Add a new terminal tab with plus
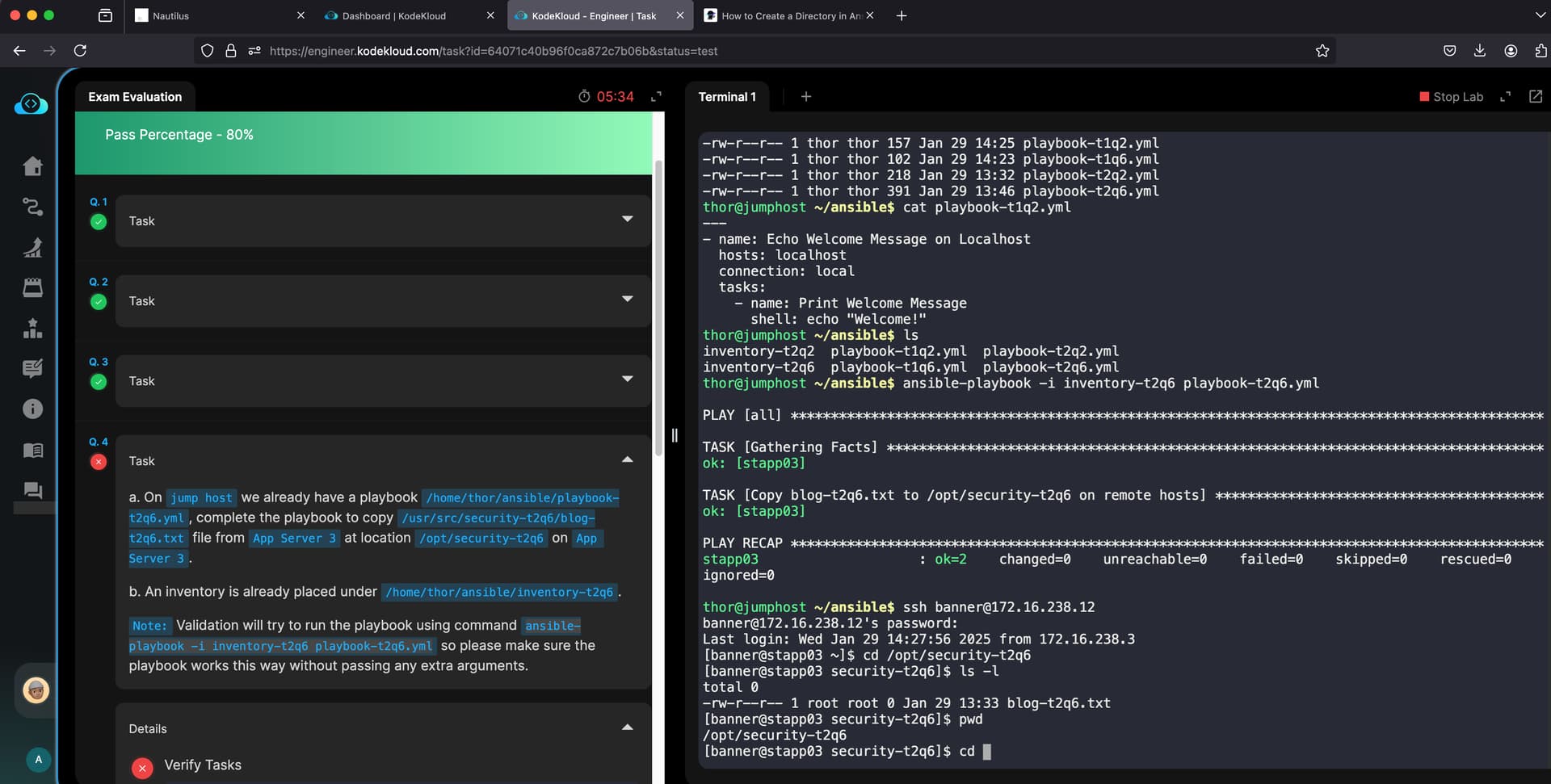The width and height of the screenshot is (1551, 784). pyautogui.click(x=805, y=97)
